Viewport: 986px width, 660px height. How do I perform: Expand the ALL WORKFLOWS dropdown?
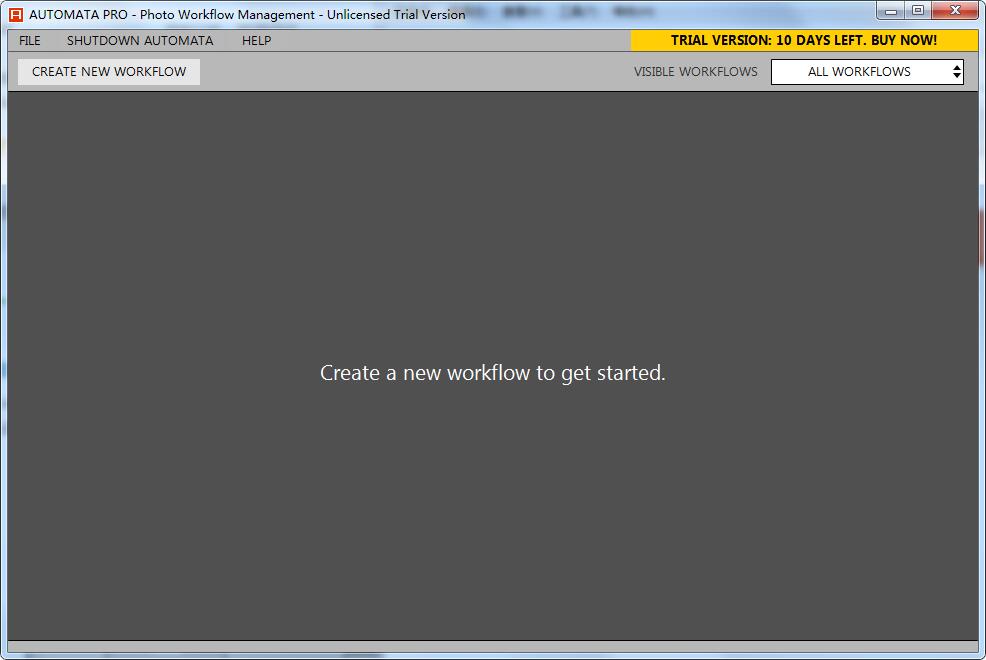click(x=867, y=72)
